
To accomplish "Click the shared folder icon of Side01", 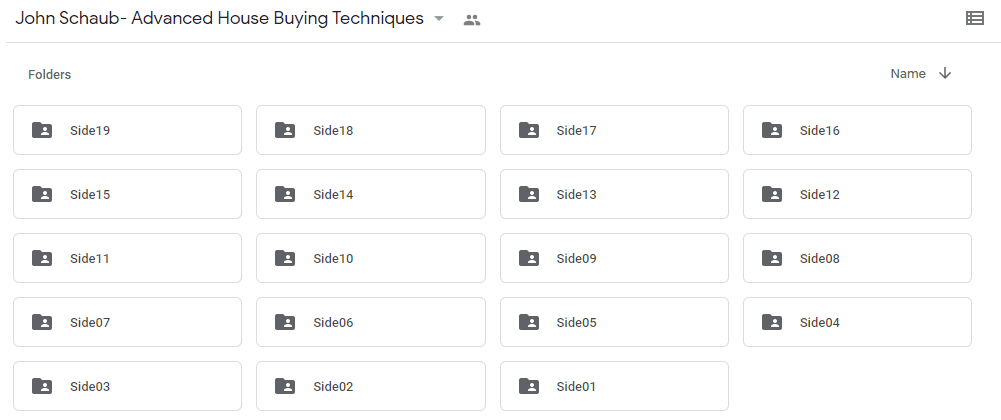I will click(x=529, y=386).
